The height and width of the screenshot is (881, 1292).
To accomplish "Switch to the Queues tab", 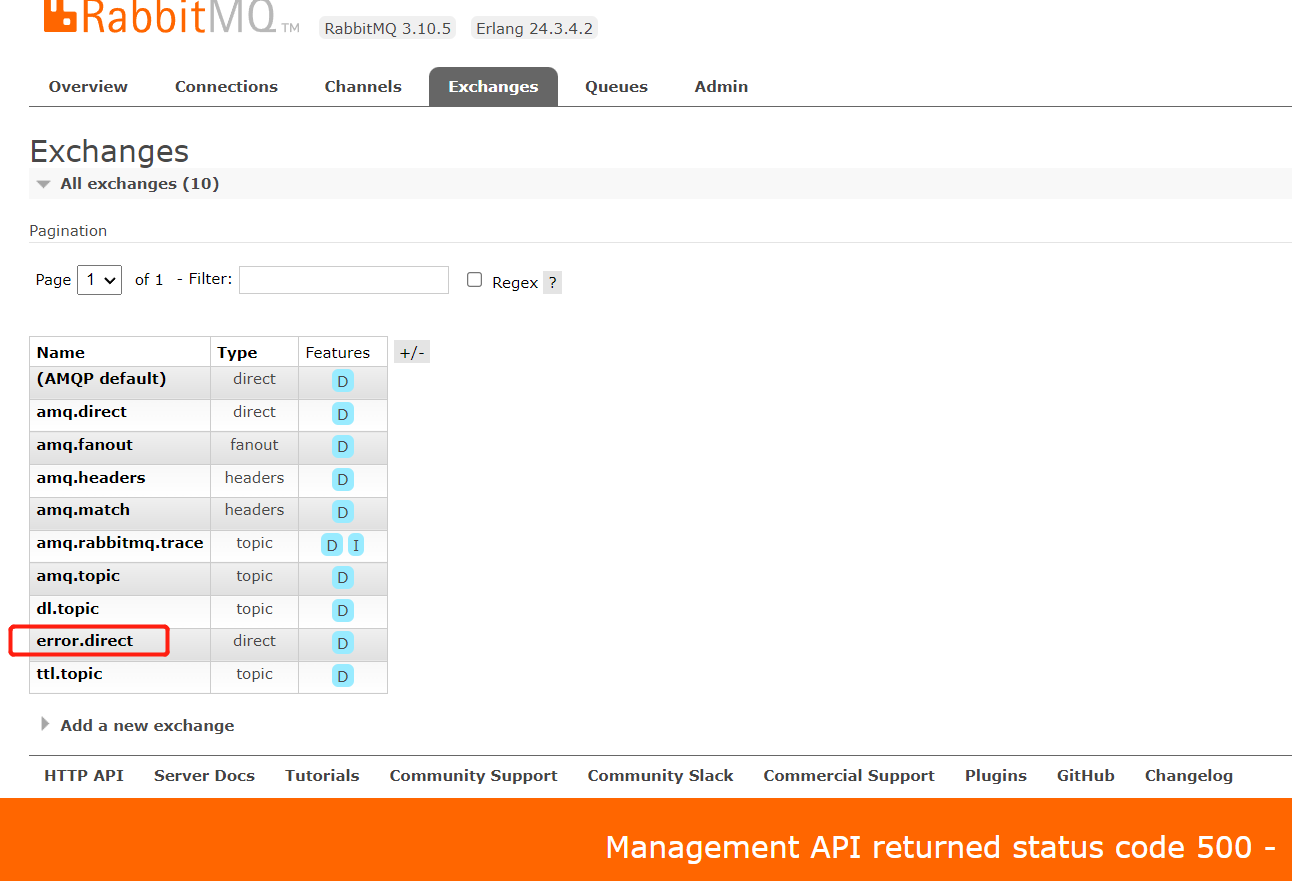I will [x=616, y=87].
